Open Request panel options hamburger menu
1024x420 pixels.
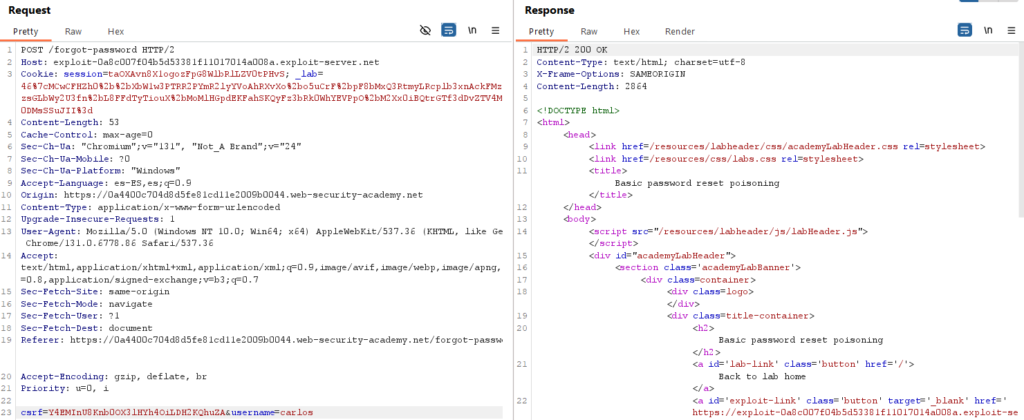pyautogui.click(x=496, y=30)
